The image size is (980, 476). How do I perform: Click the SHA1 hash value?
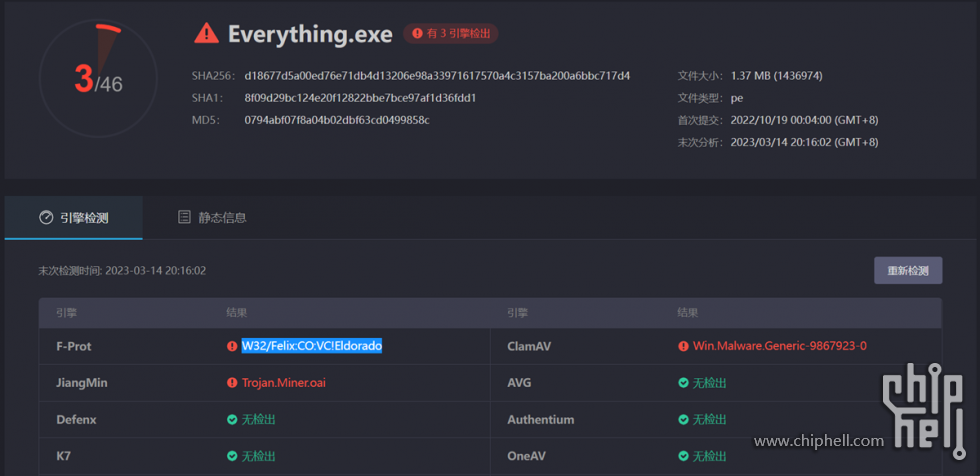click(361, 98)
